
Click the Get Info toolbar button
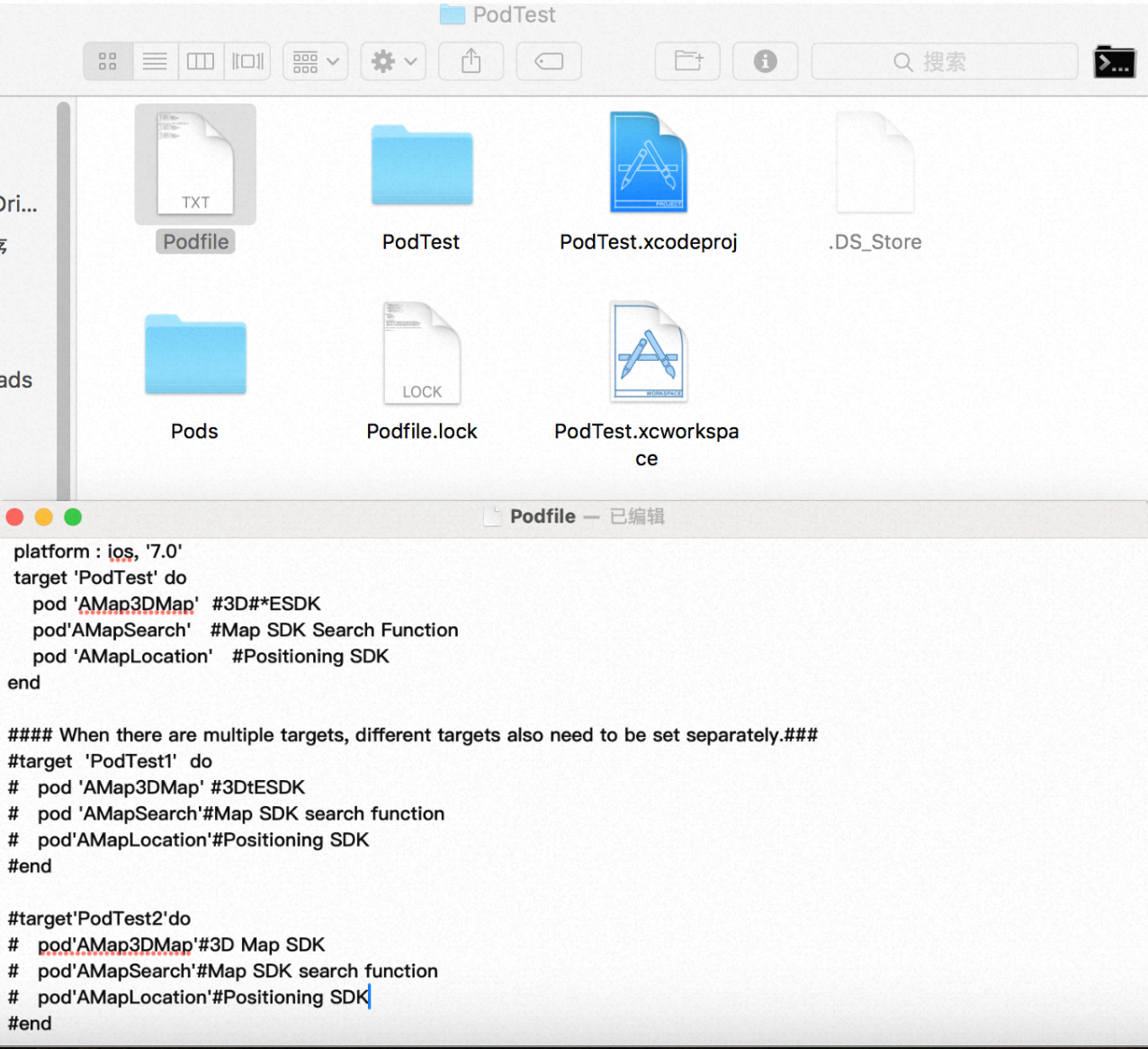pyautogui.click(x=766, y=61)
